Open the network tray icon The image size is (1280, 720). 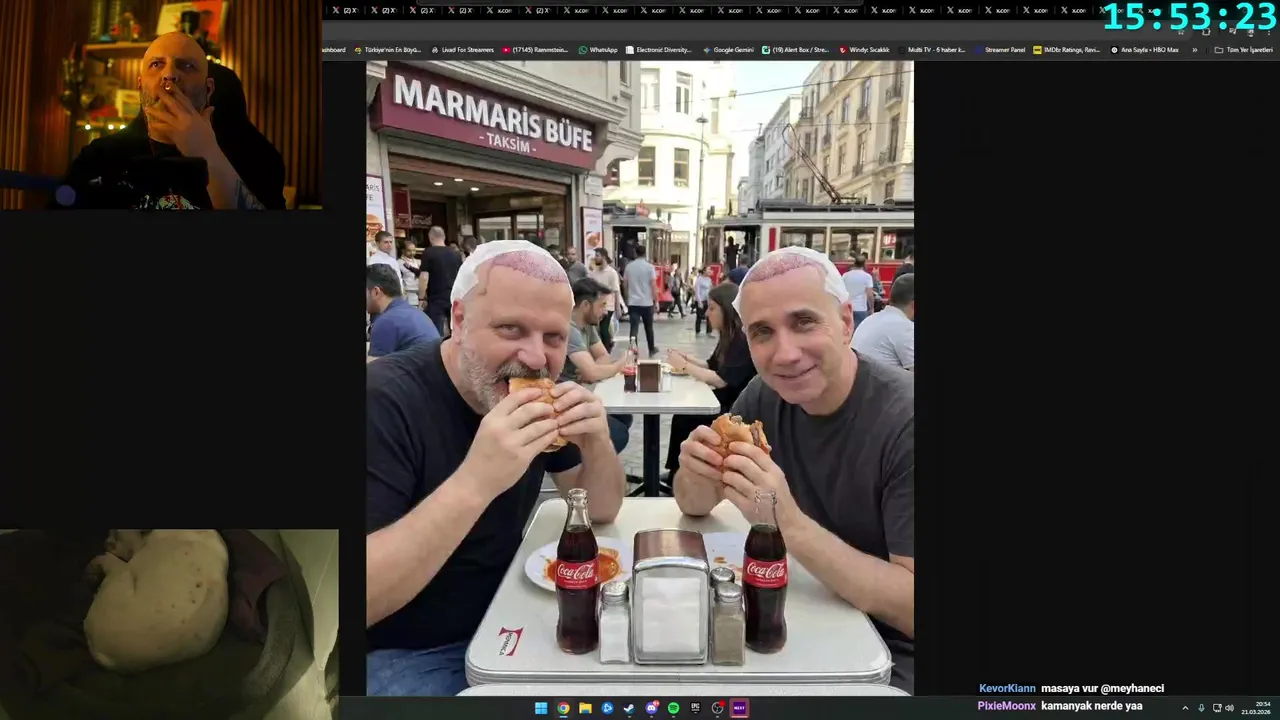pos(1217,708)
